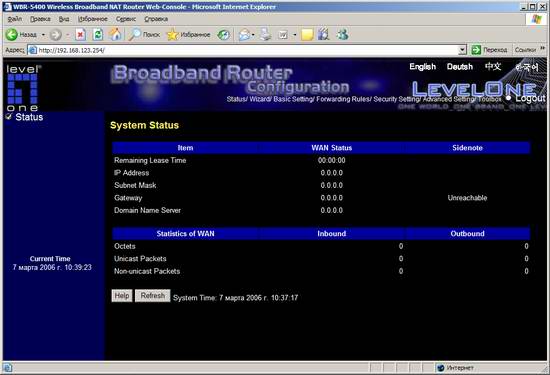Open Wizard from the top navigation
The height and width of the screenshot is (375, 550).
(x=260, y=99)
